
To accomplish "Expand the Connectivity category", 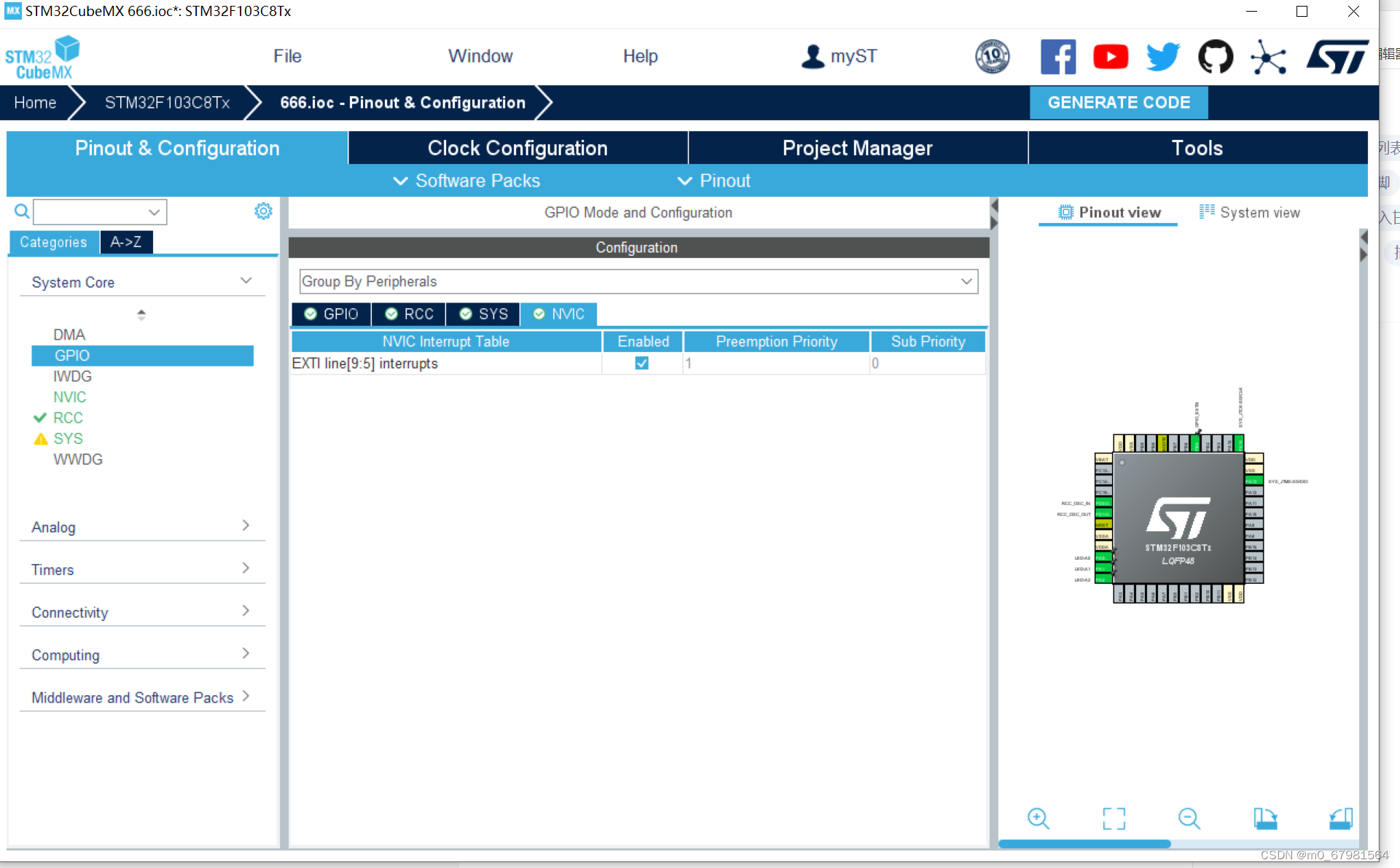I will tap(246, 611).
